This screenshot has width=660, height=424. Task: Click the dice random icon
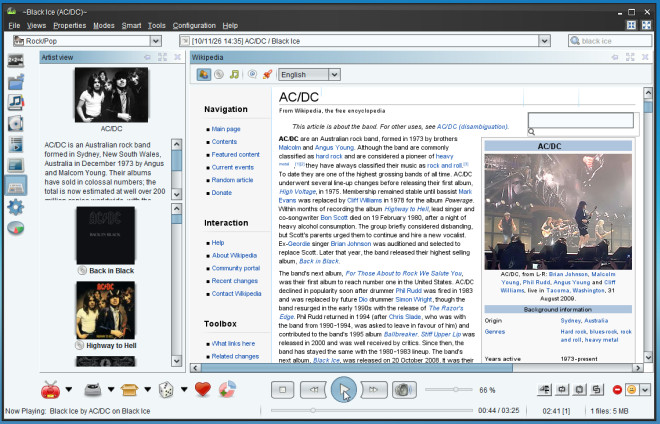point(165,389)
